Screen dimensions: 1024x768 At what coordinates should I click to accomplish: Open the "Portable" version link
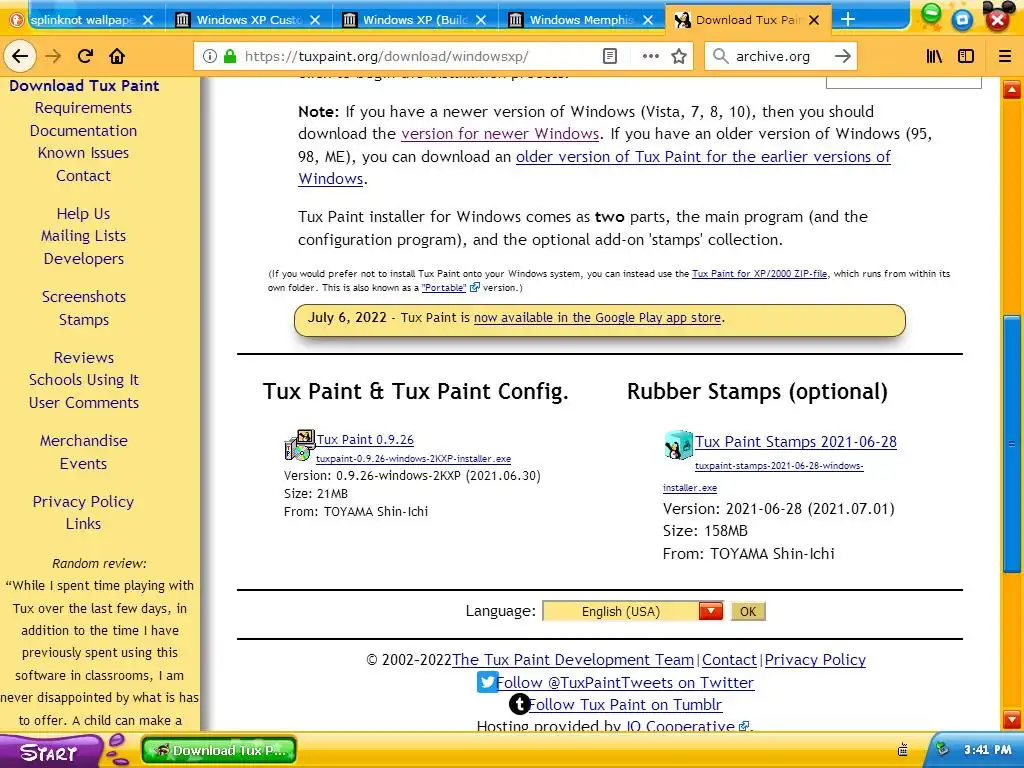click(x=444, y=287)
